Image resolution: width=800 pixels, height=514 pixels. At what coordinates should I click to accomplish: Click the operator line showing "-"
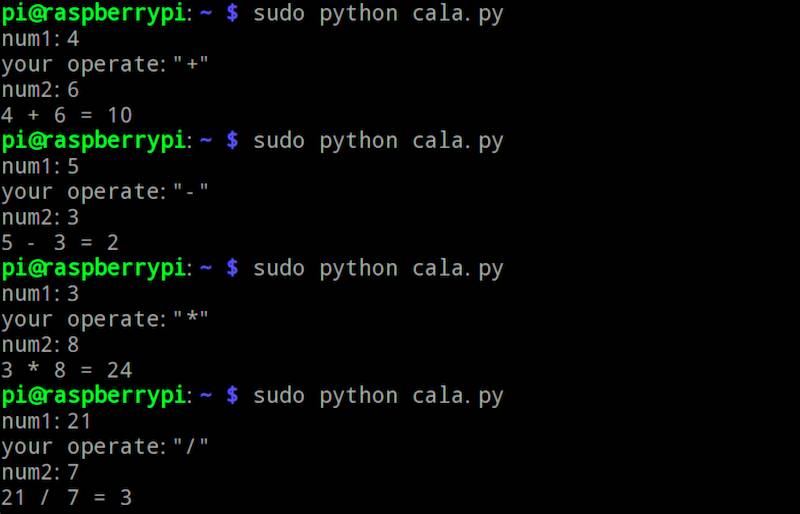[105, 192]
